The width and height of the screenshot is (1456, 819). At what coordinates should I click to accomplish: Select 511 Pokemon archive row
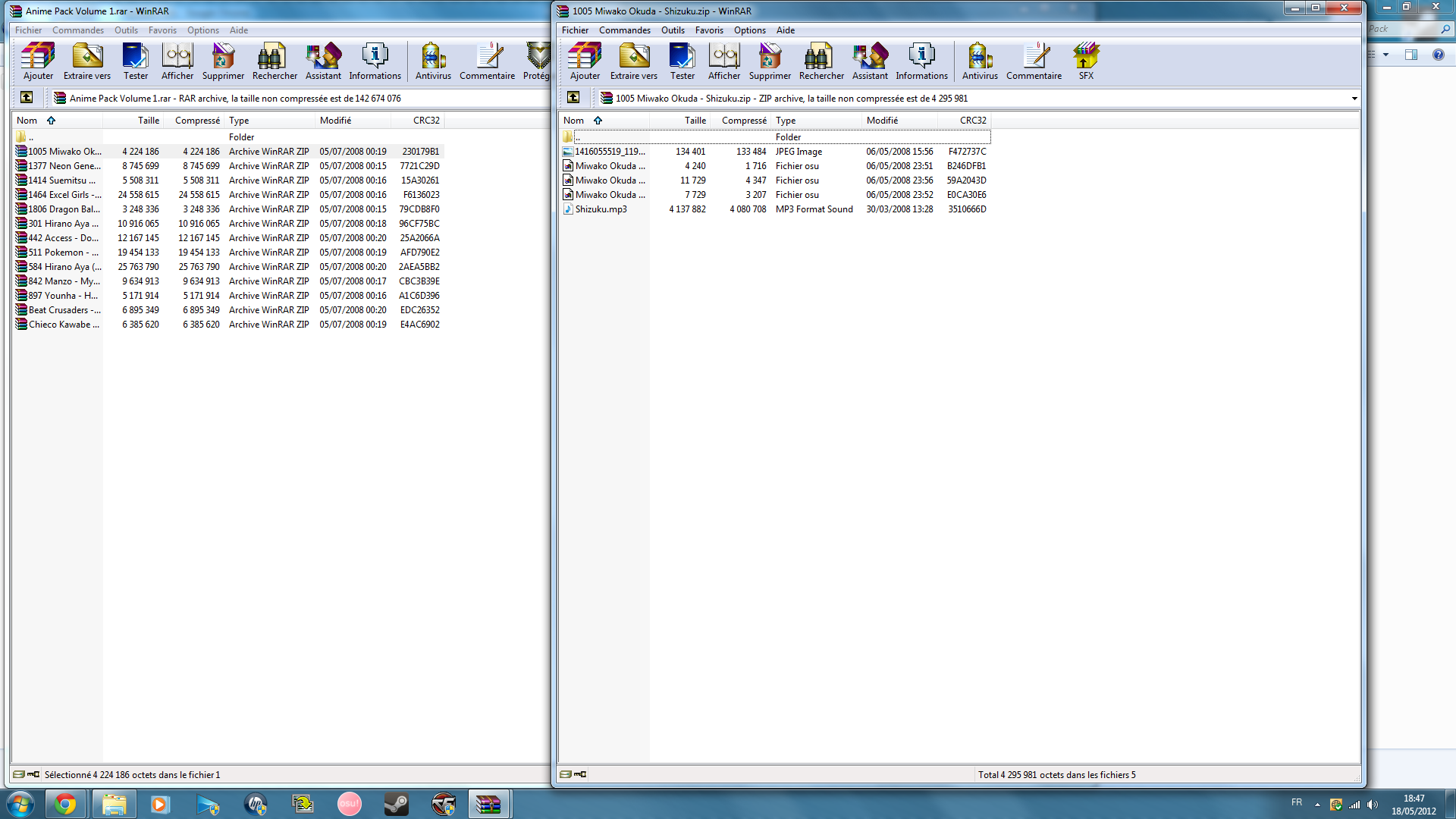[x=228, y=253]
